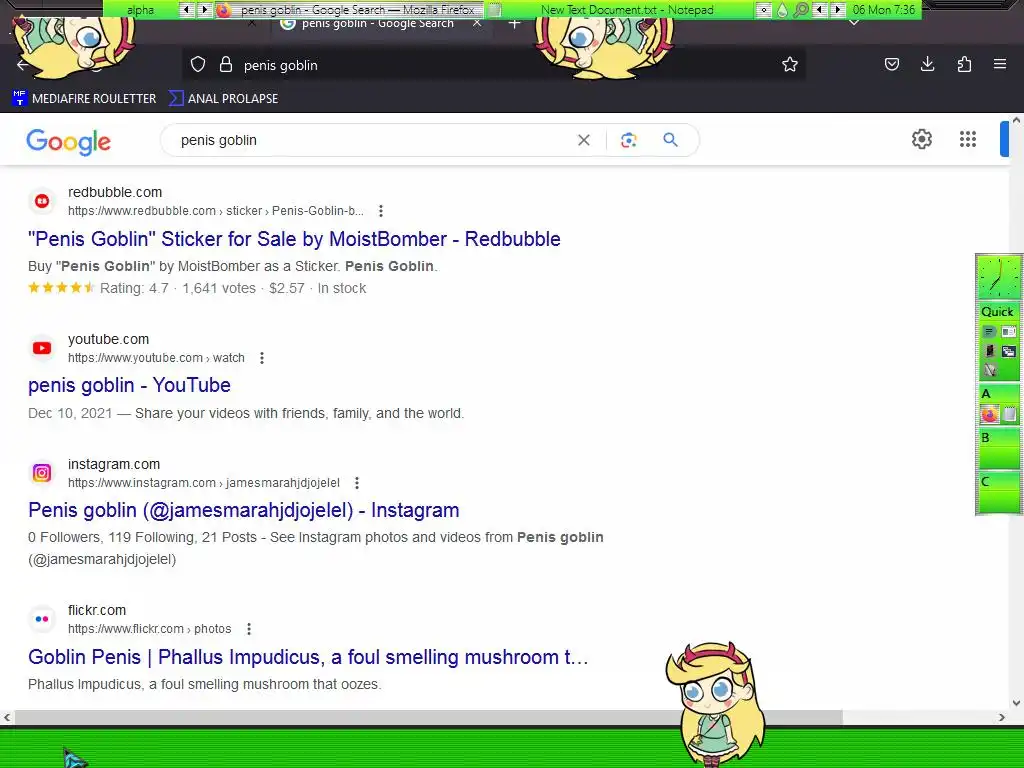Screen dimensions: 1024x768
Task: Bookmark this page with the star icon
Action: [x=790, y=64]
